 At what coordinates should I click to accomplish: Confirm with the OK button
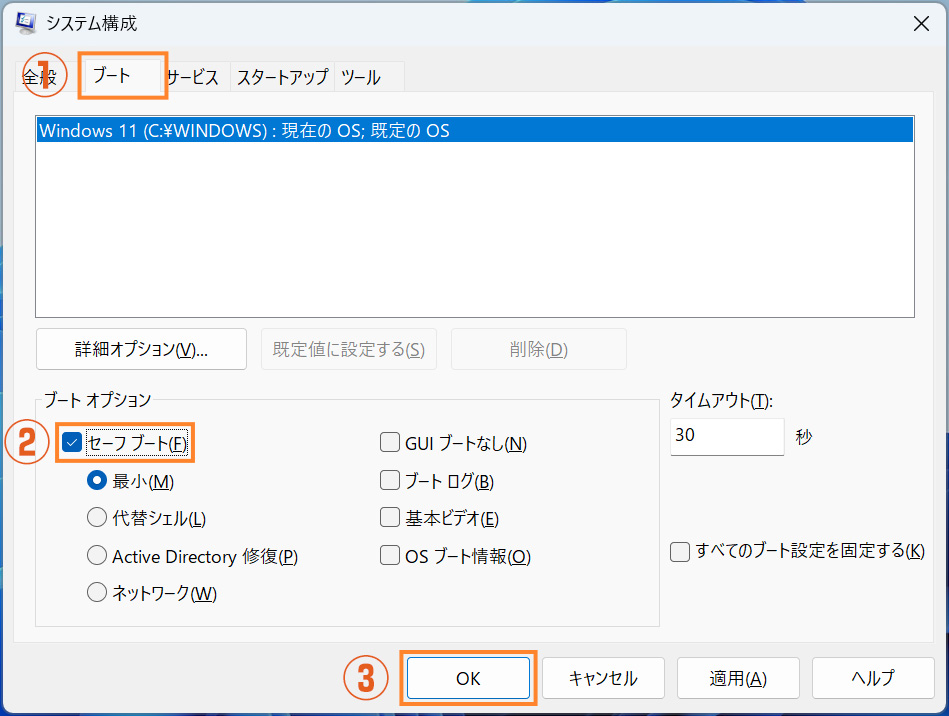(x=468, y=678)
